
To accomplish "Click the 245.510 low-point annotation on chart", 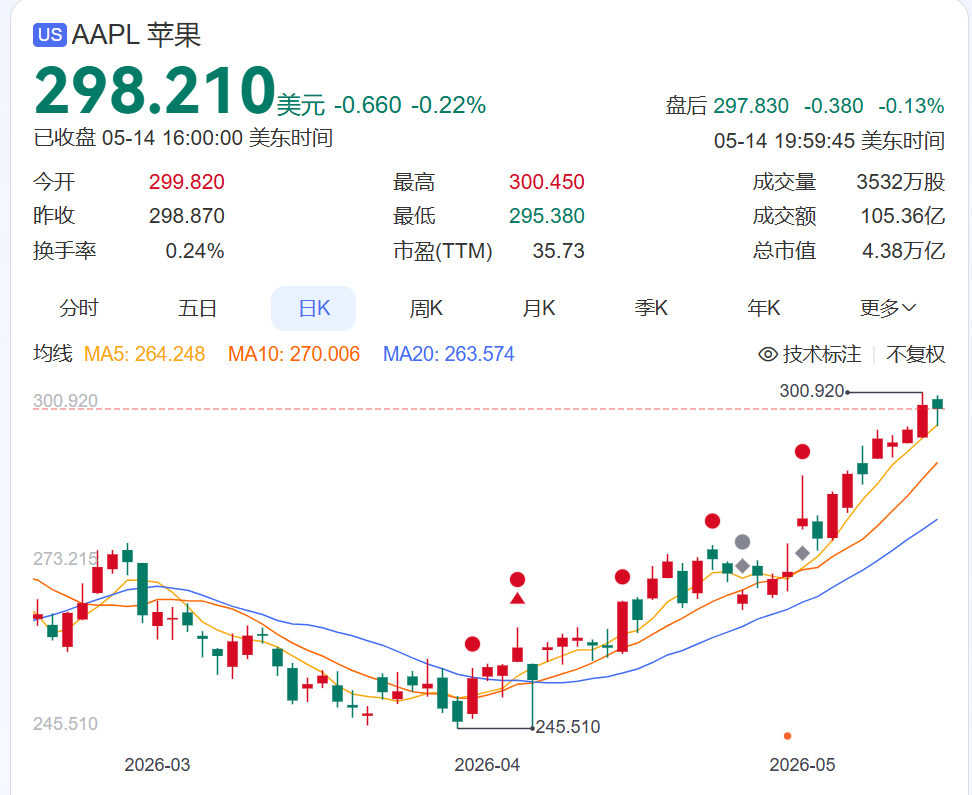I will [568, 727].
